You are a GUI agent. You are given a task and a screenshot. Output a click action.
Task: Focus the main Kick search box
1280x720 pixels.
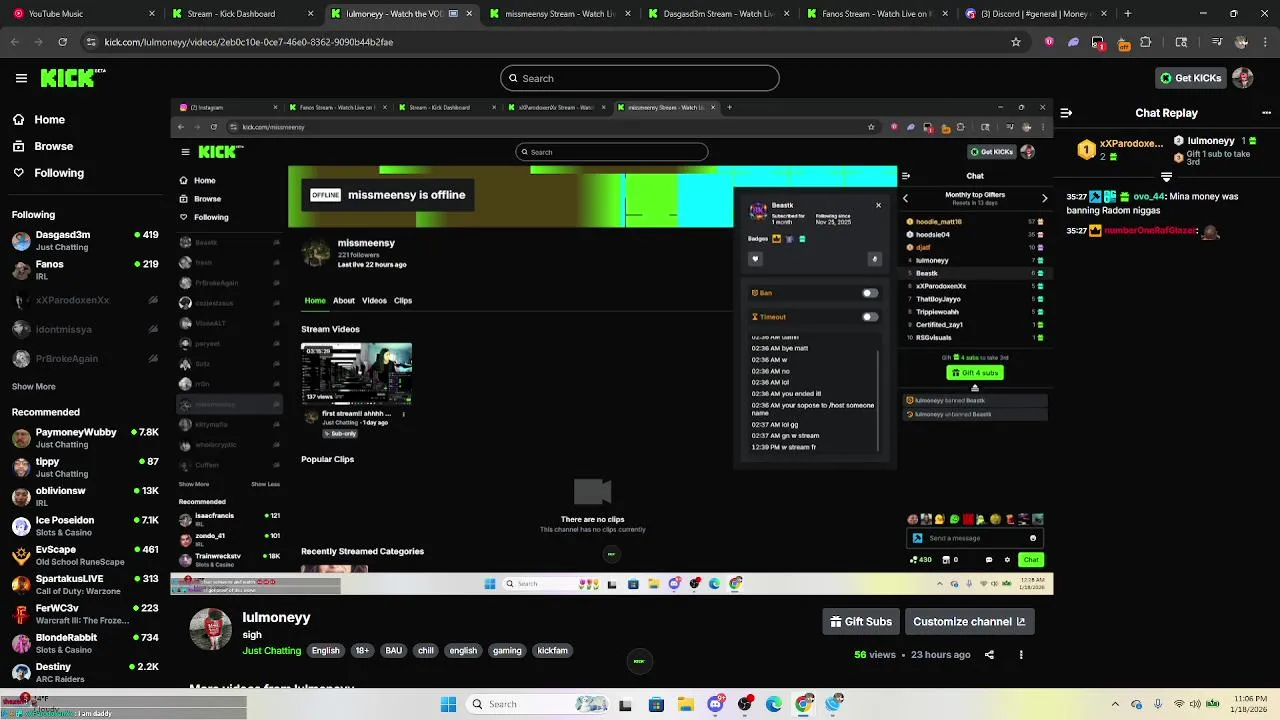tap(640, 78)
